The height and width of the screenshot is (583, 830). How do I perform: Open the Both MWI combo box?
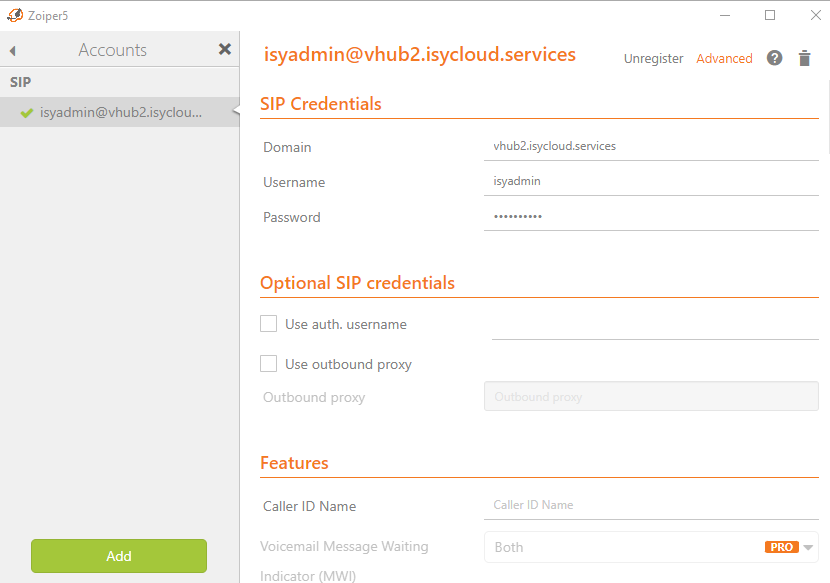click(651, 547)
